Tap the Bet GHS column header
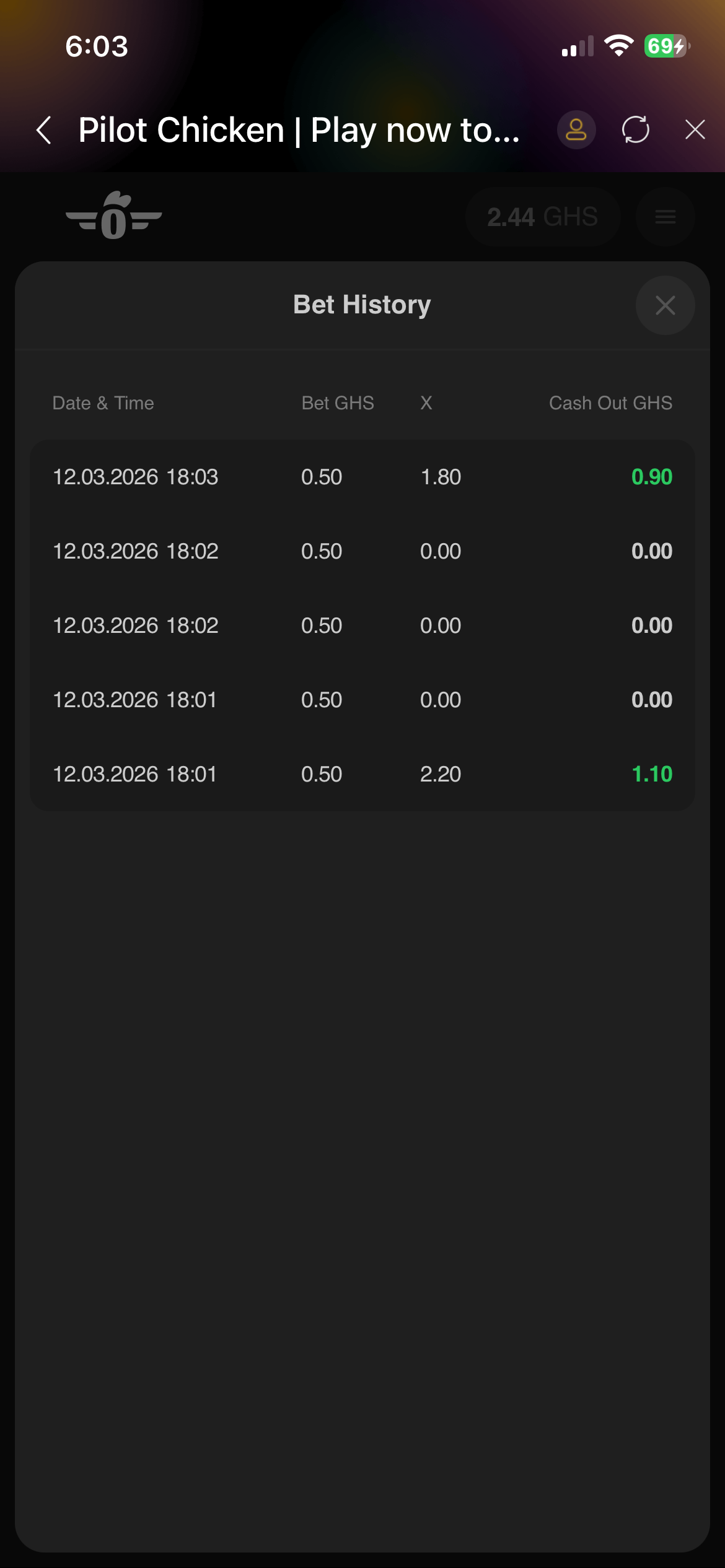This screenshot has height=1568, width=725. (338, 403)
